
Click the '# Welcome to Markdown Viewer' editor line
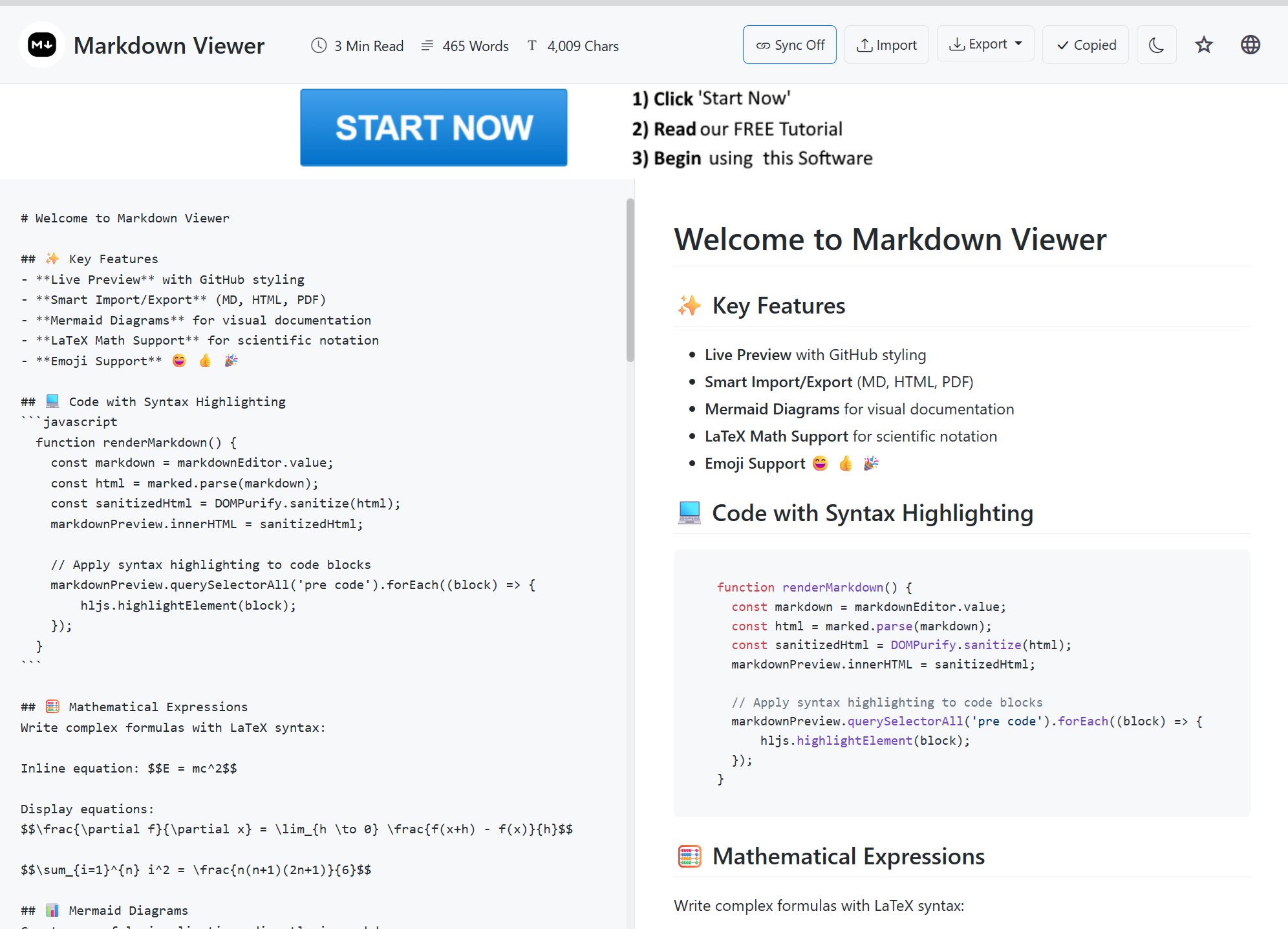[125, 218]
